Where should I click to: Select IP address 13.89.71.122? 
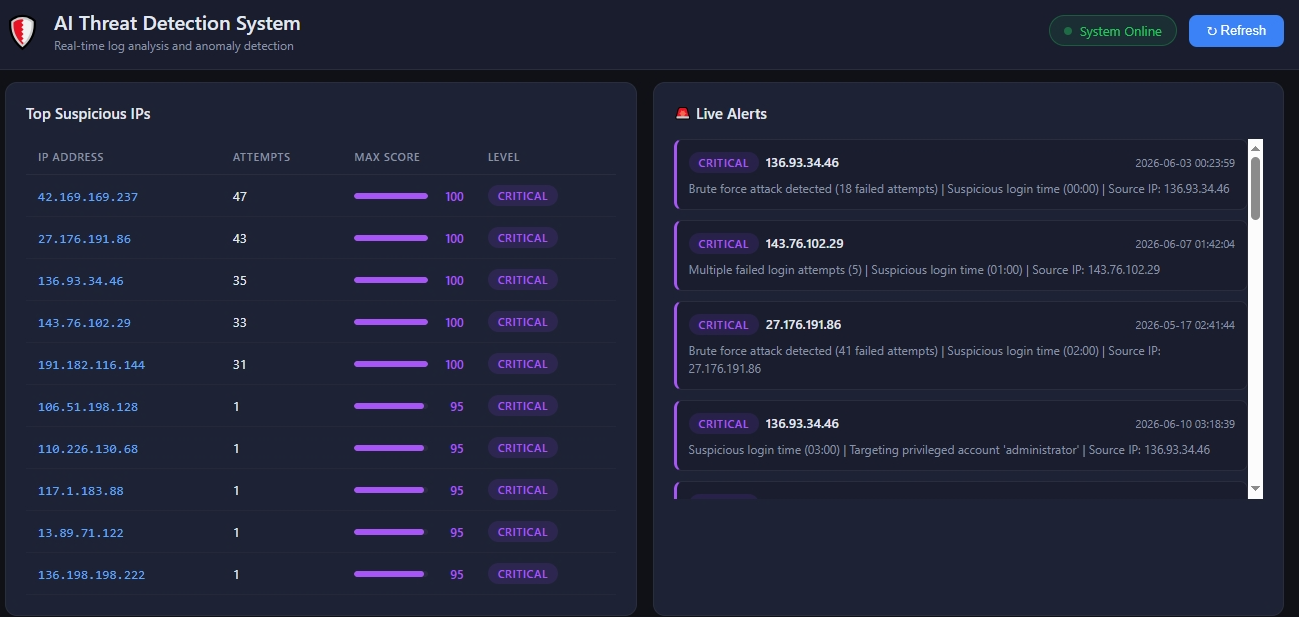pyautogui.click(x=81, y=533)
